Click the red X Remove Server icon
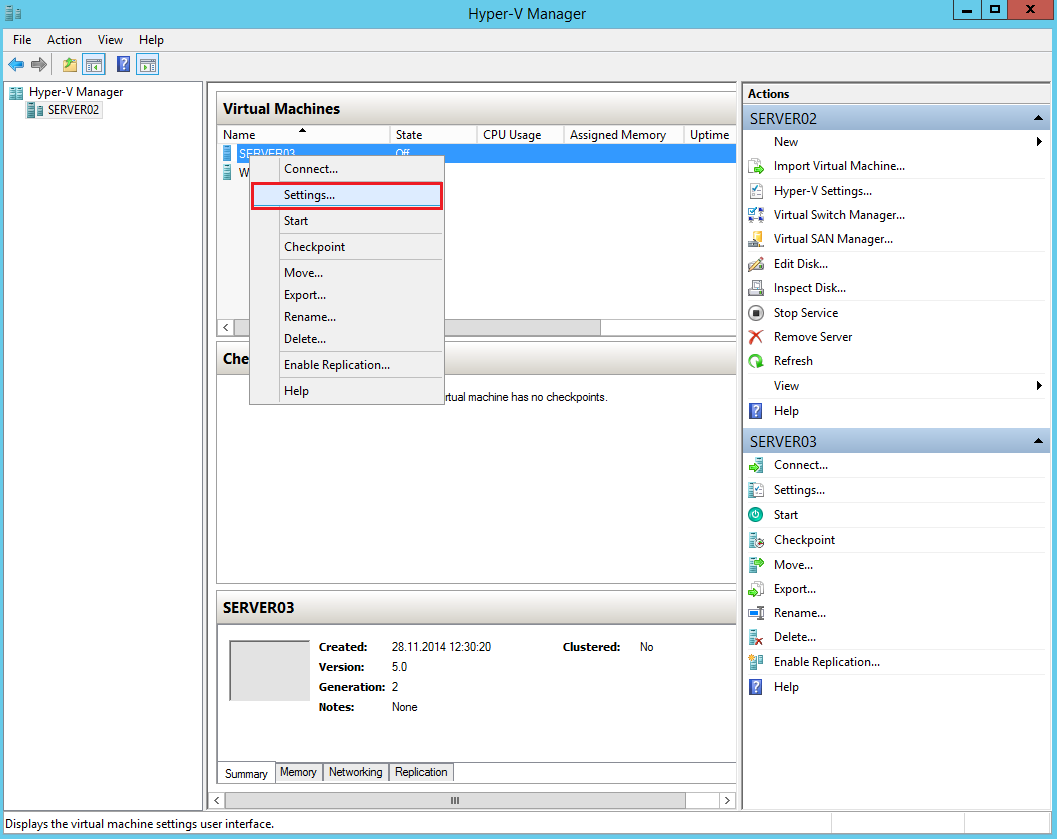 (756, 337)
